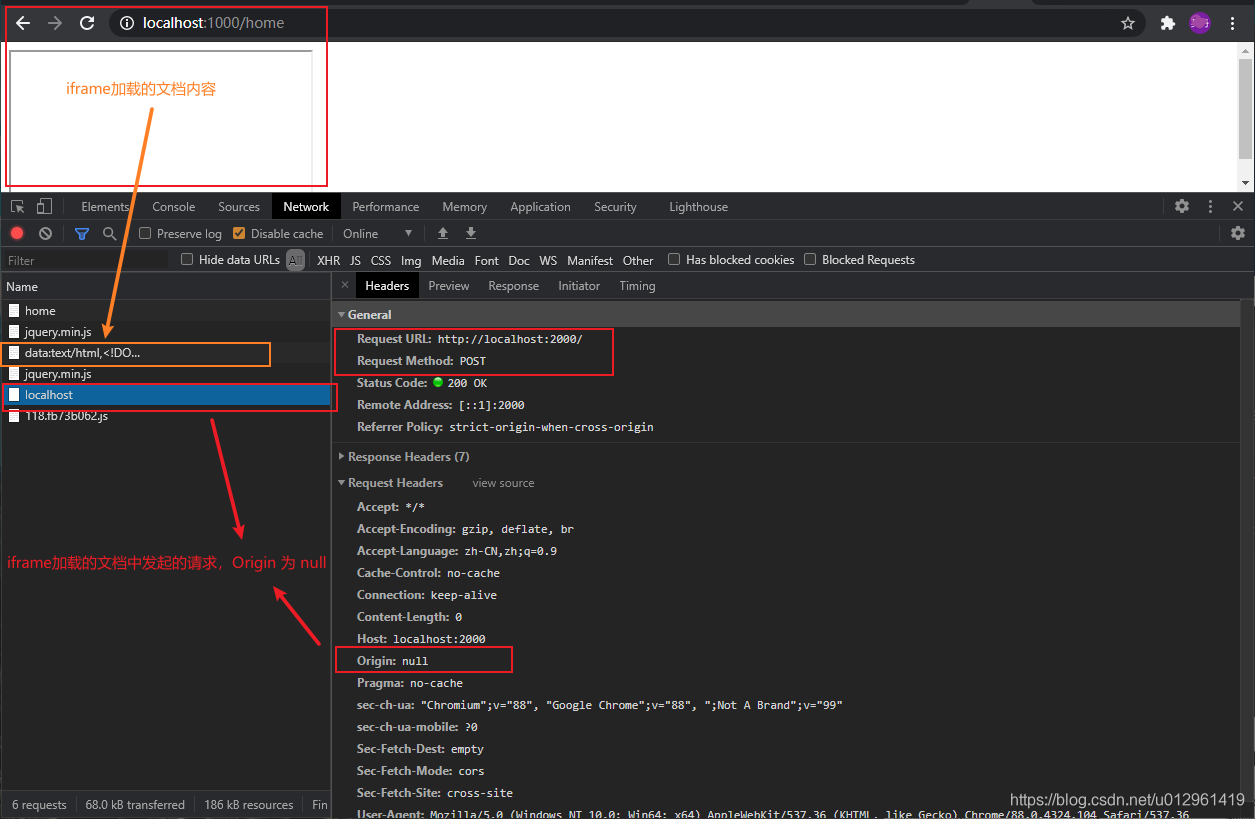Click the site information icon in address bar
This screenshot has width=1255, height=819.
127,23
